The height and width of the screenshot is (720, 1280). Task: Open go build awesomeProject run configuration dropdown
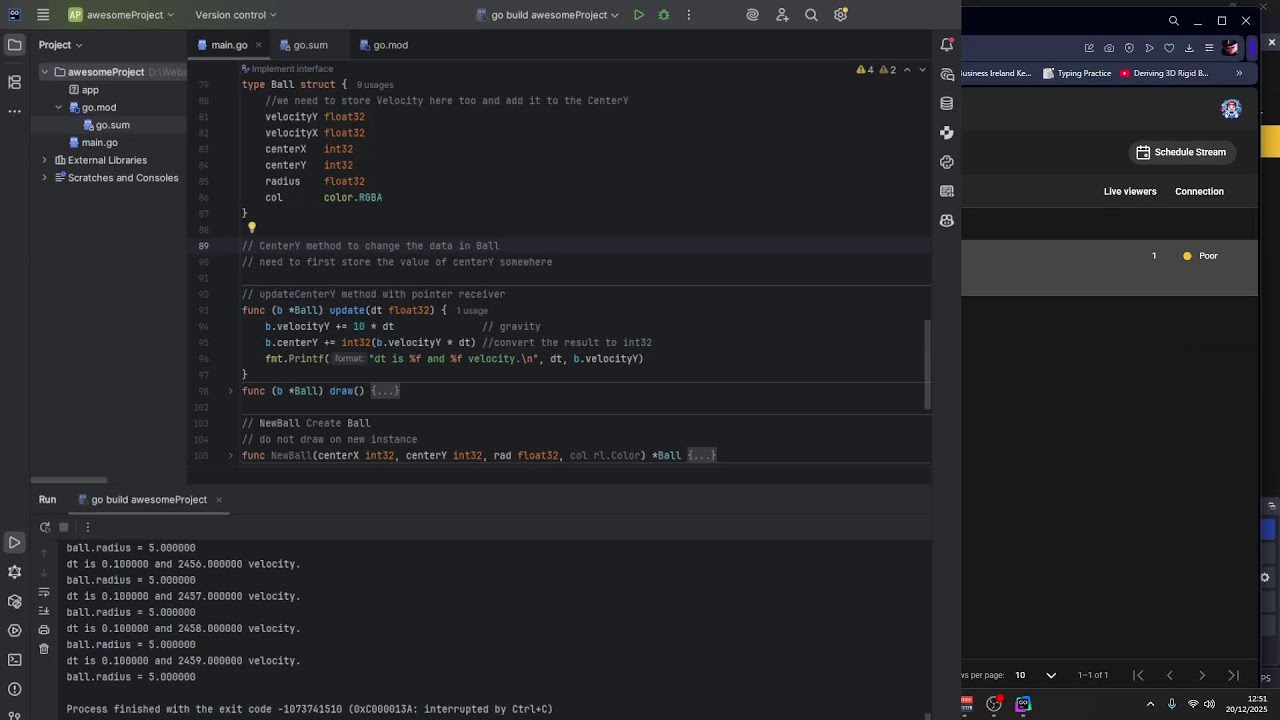point(548,15)
